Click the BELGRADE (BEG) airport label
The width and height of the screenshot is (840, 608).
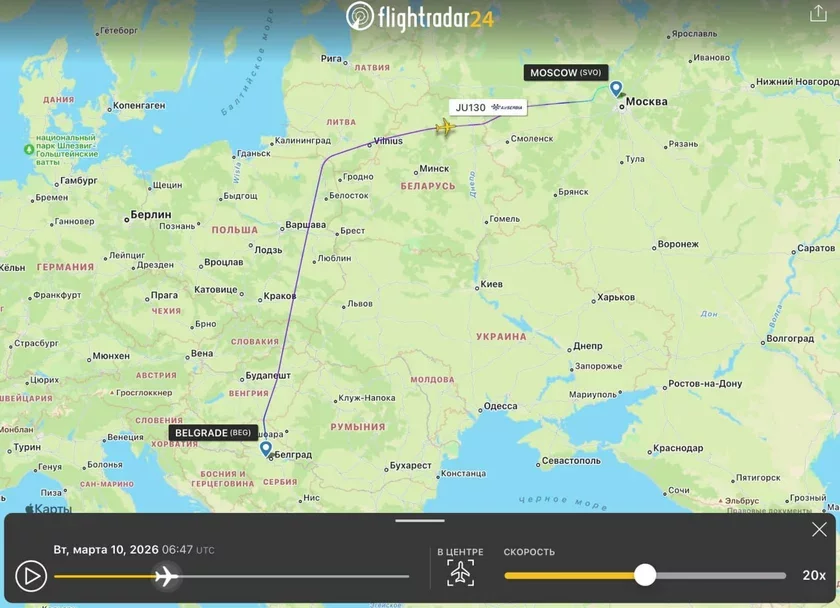pyautogui.click(x=213, y=432)
